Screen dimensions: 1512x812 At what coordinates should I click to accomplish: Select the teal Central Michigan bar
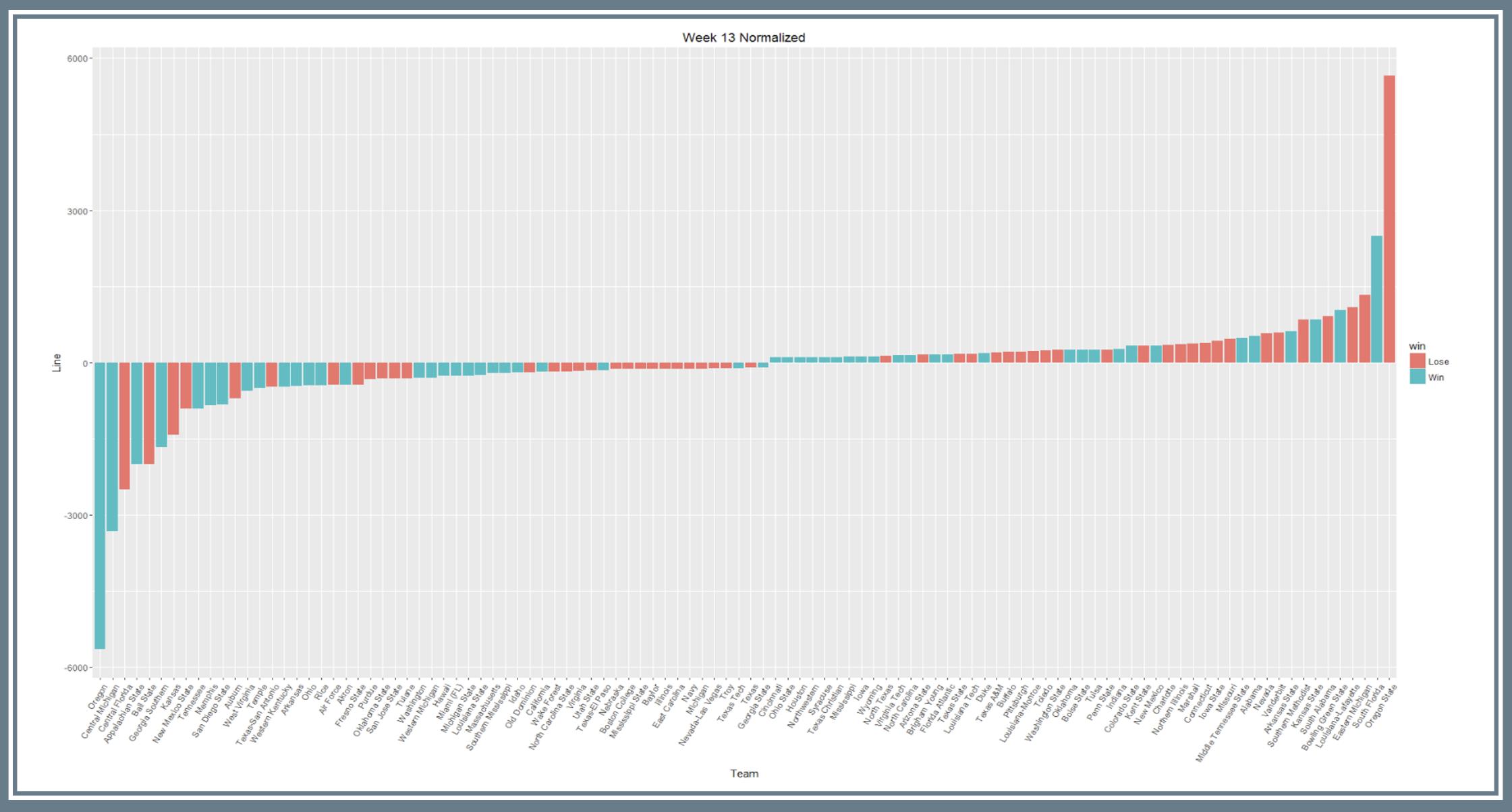click(x=112, y=447)
